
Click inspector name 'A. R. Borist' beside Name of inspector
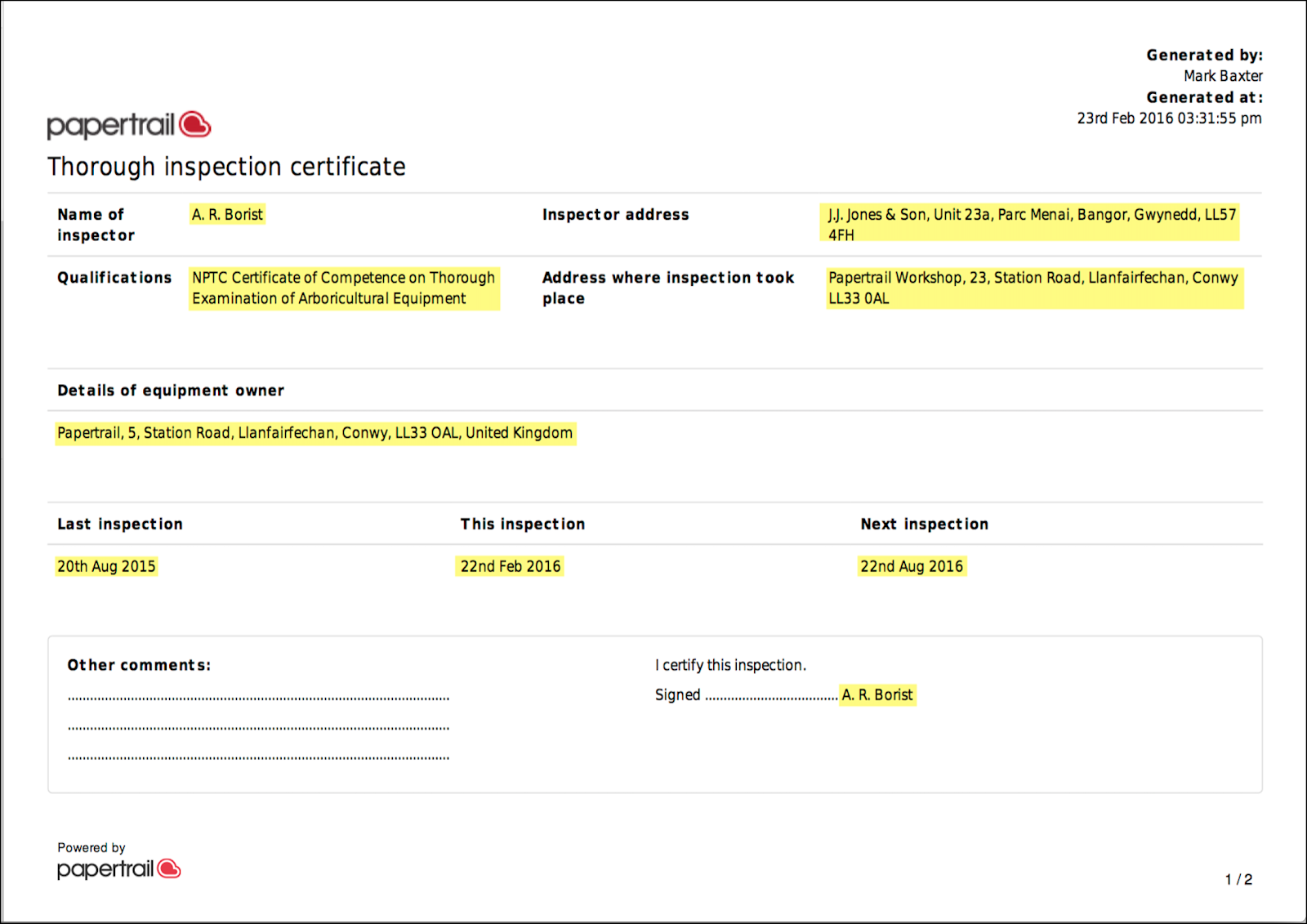pyautogui.click(x=227, y=214)
